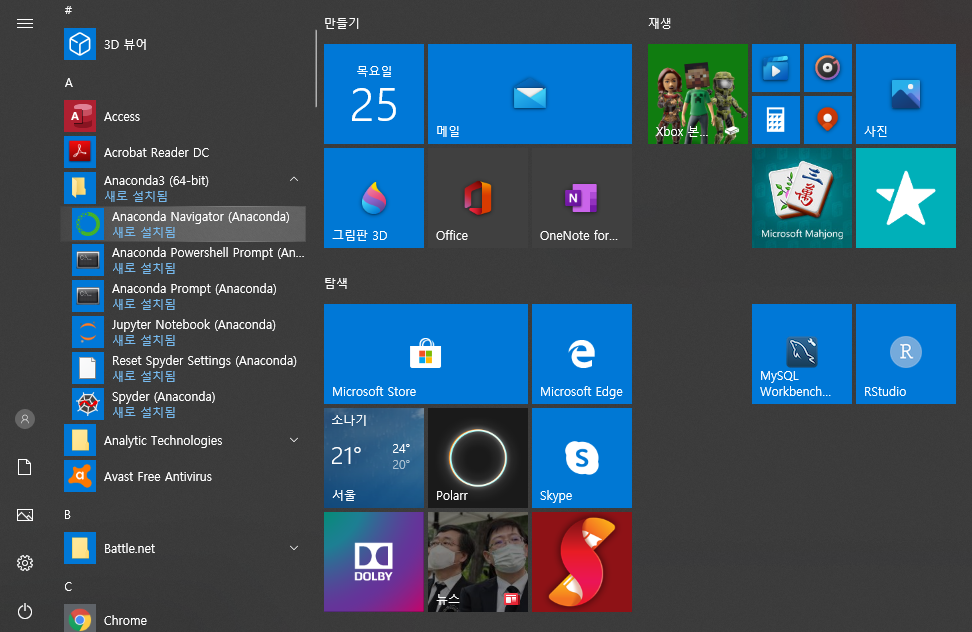
Task: Open the 뉴스 news tile
Action: tap(478, 562)
